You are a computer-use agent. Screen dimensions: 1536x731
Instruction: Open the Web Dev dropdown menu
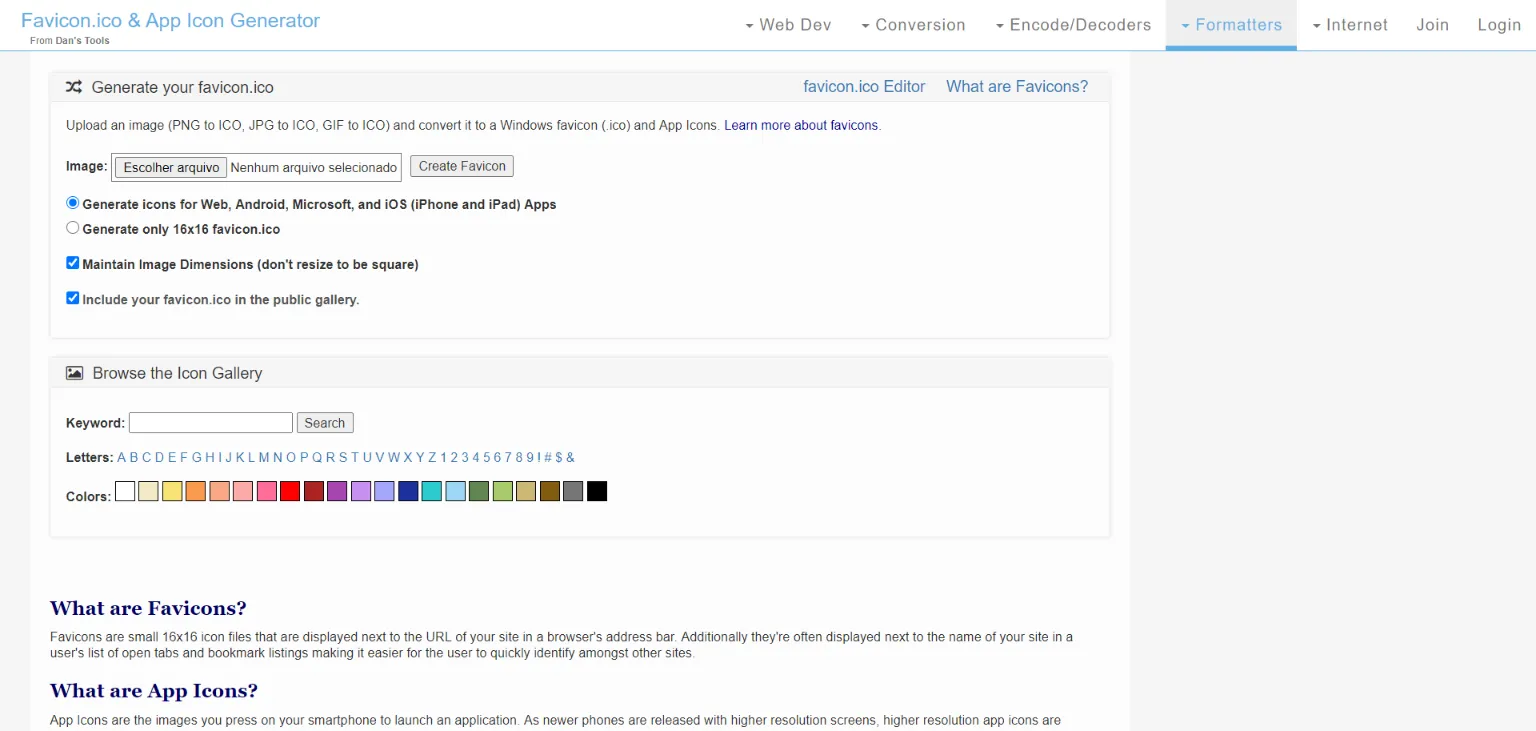pyautogui.click(x=788, y=25)
